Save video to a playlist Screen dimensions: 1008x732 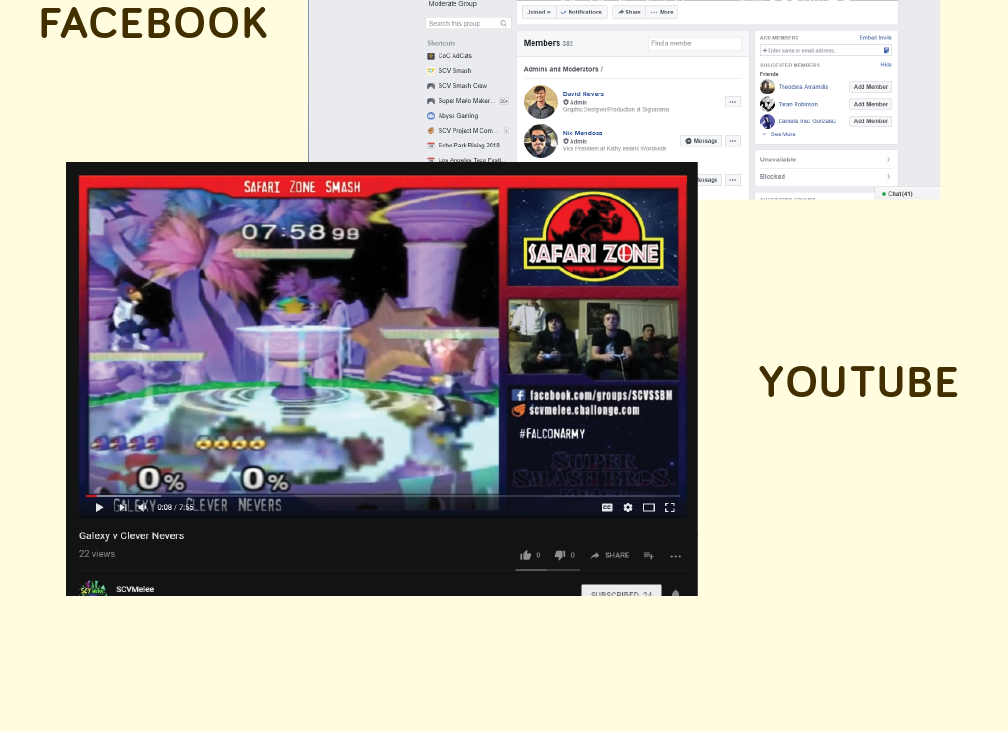coord(649,555)
